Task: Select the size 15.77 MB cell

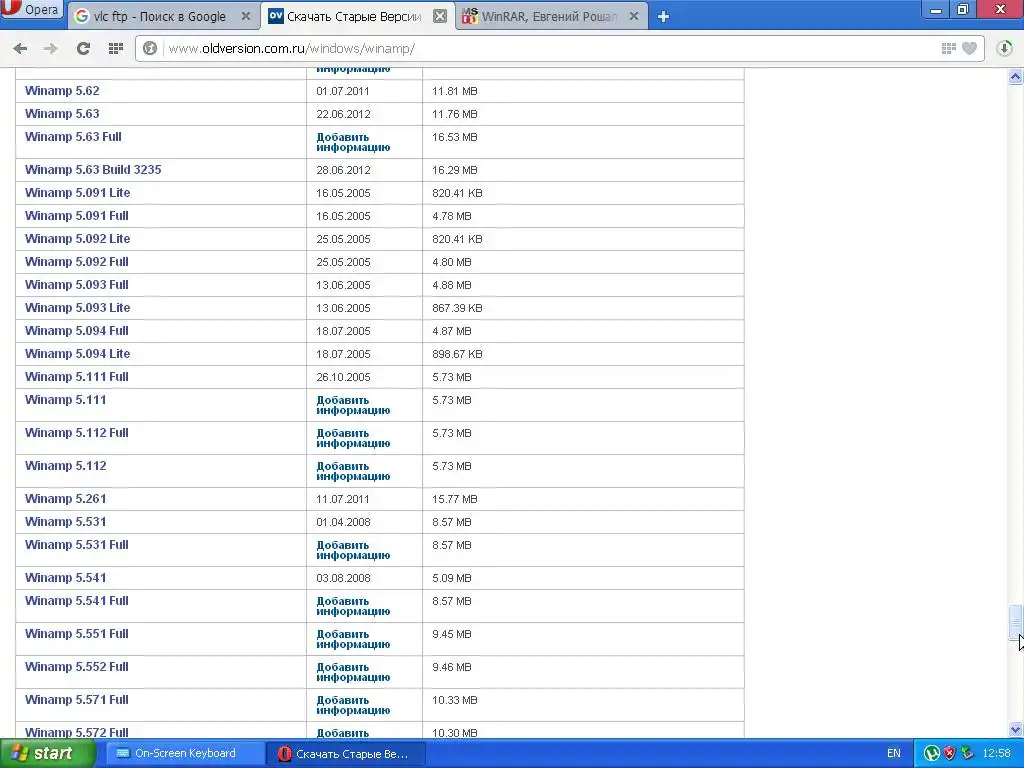Action: click(455, 499)
